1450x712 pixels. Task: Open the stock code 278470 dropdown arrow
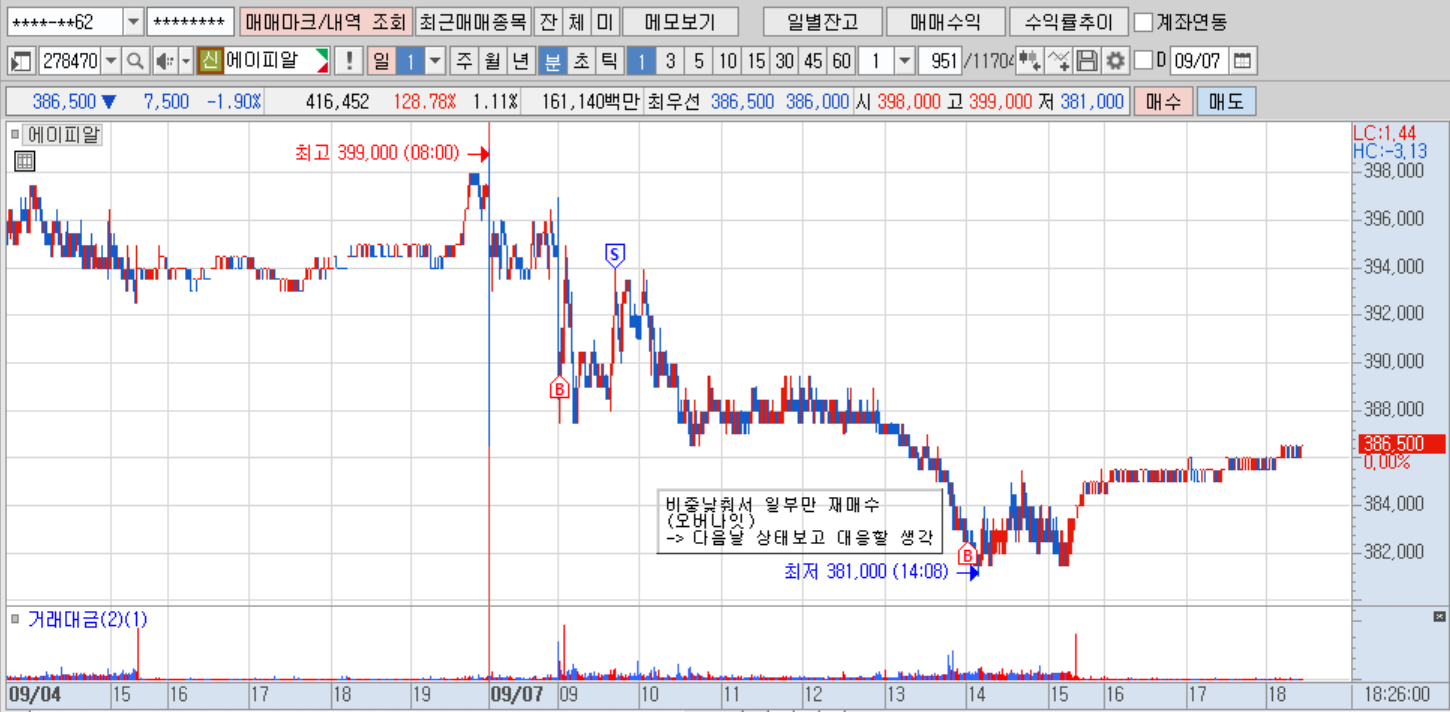tap(111, 61)
